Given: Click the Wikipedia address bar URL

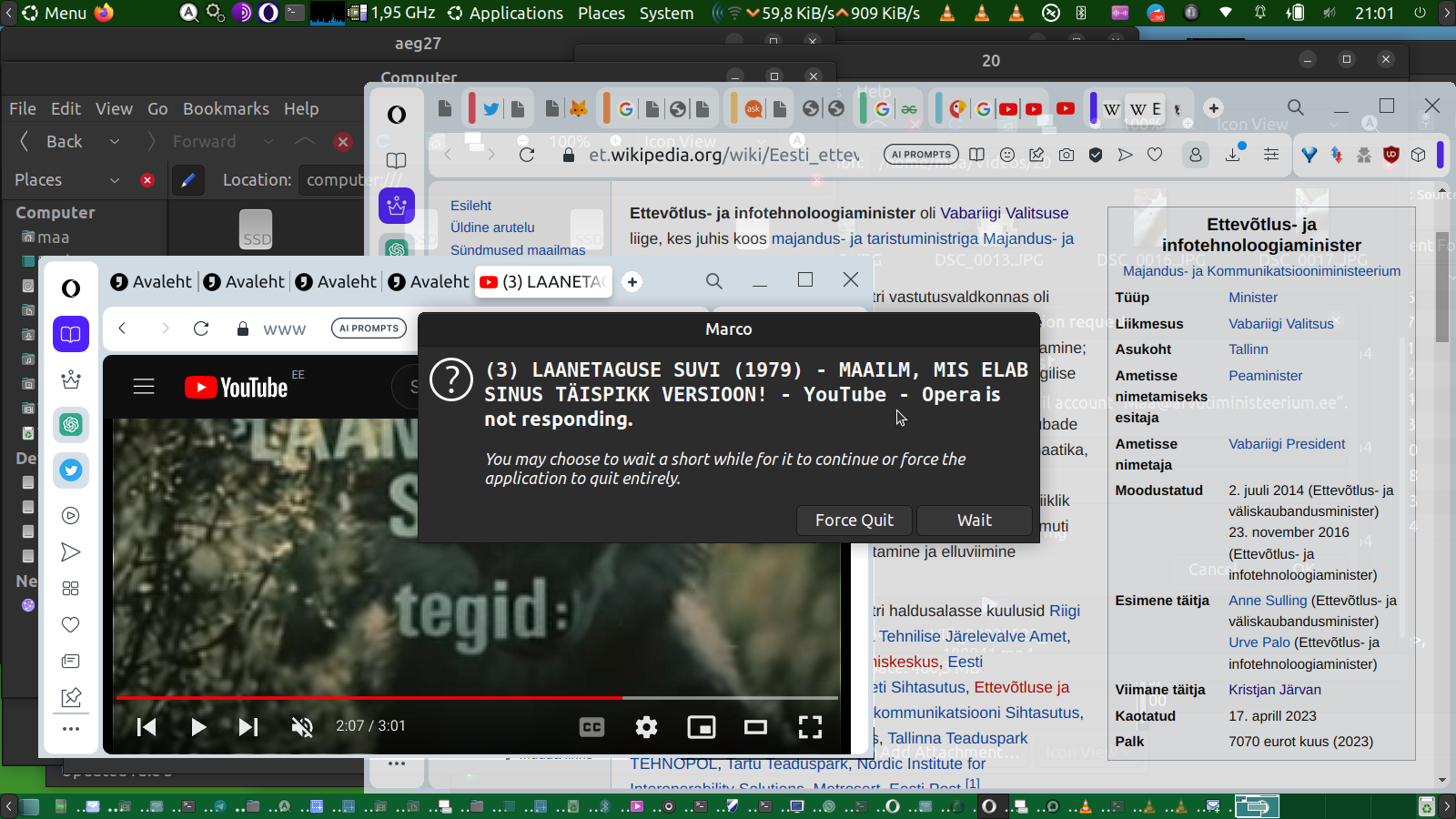Looking at the screenshot, I should click(x=723, y=155).
